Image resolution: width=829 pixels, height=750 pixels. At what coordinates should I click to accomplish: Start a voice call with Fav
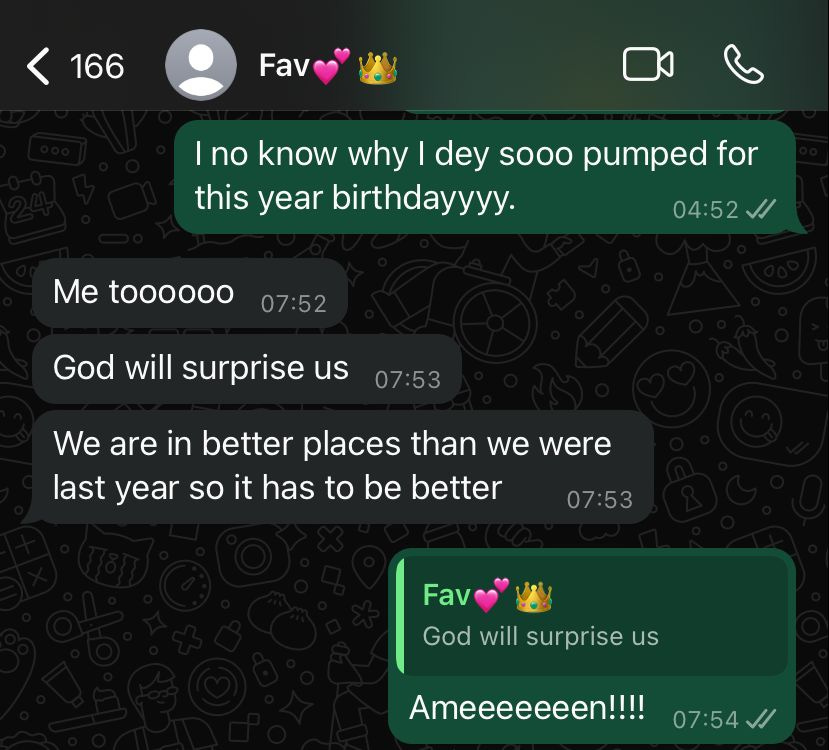(x=743, y=64)
